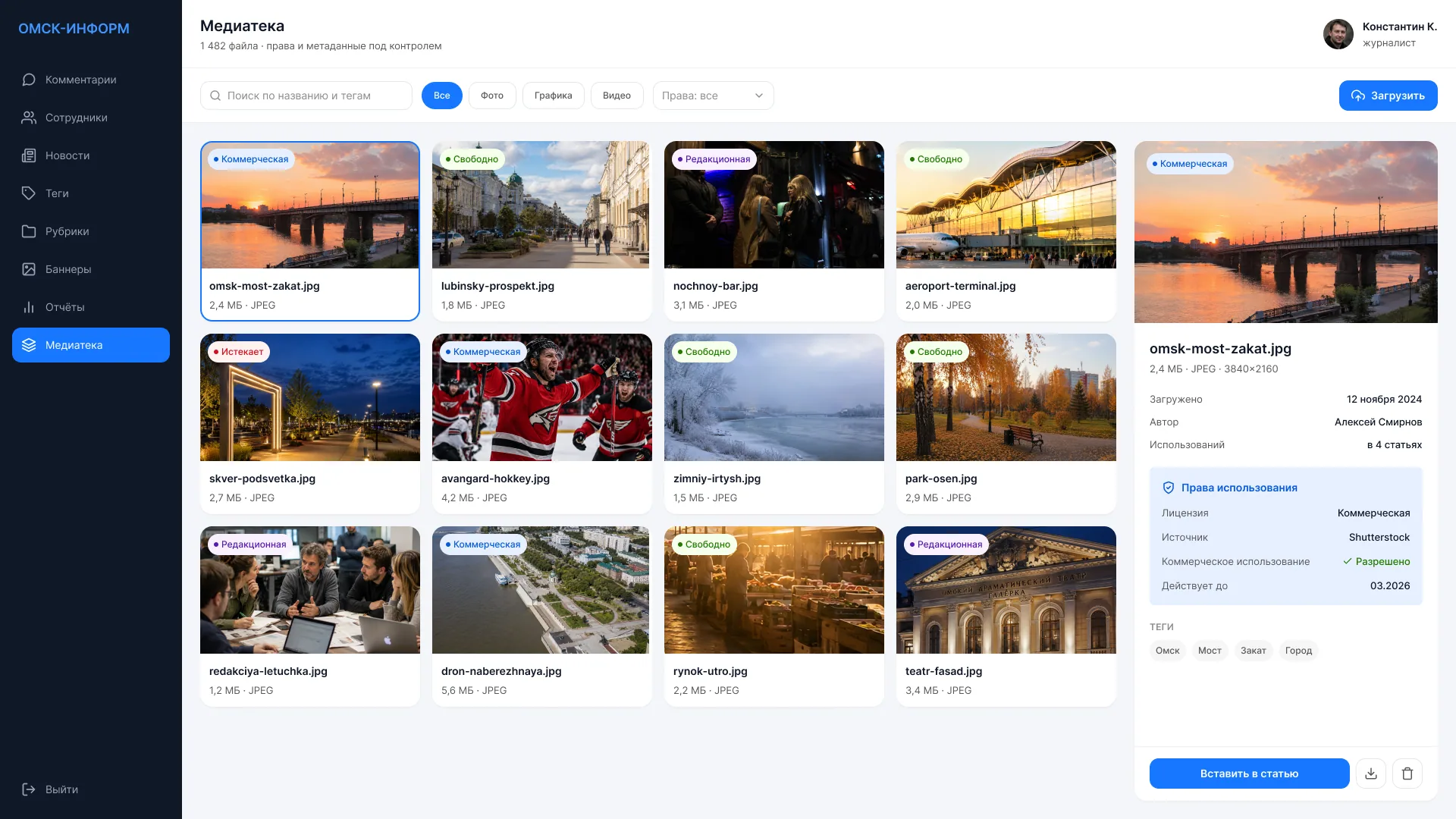Click the Закат tag chip
The height and width of the screenshot is (819, 1456).
tap(1253, 651)
